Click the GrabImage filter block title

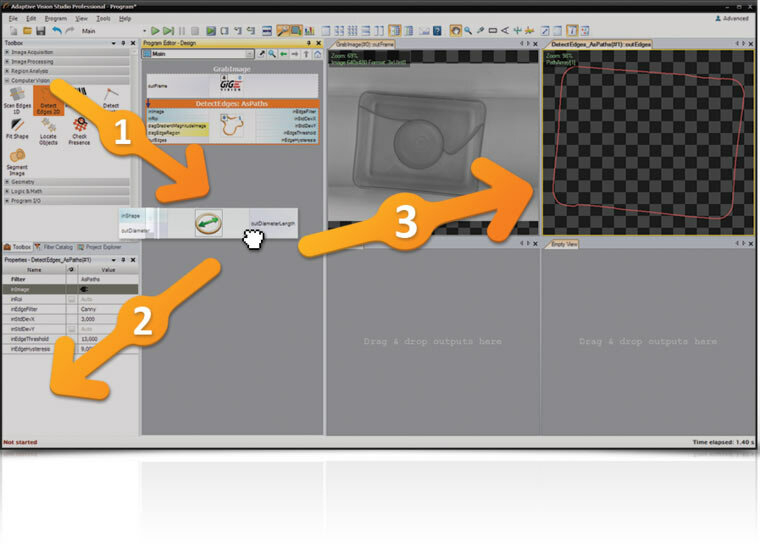[x=232, y=69]
